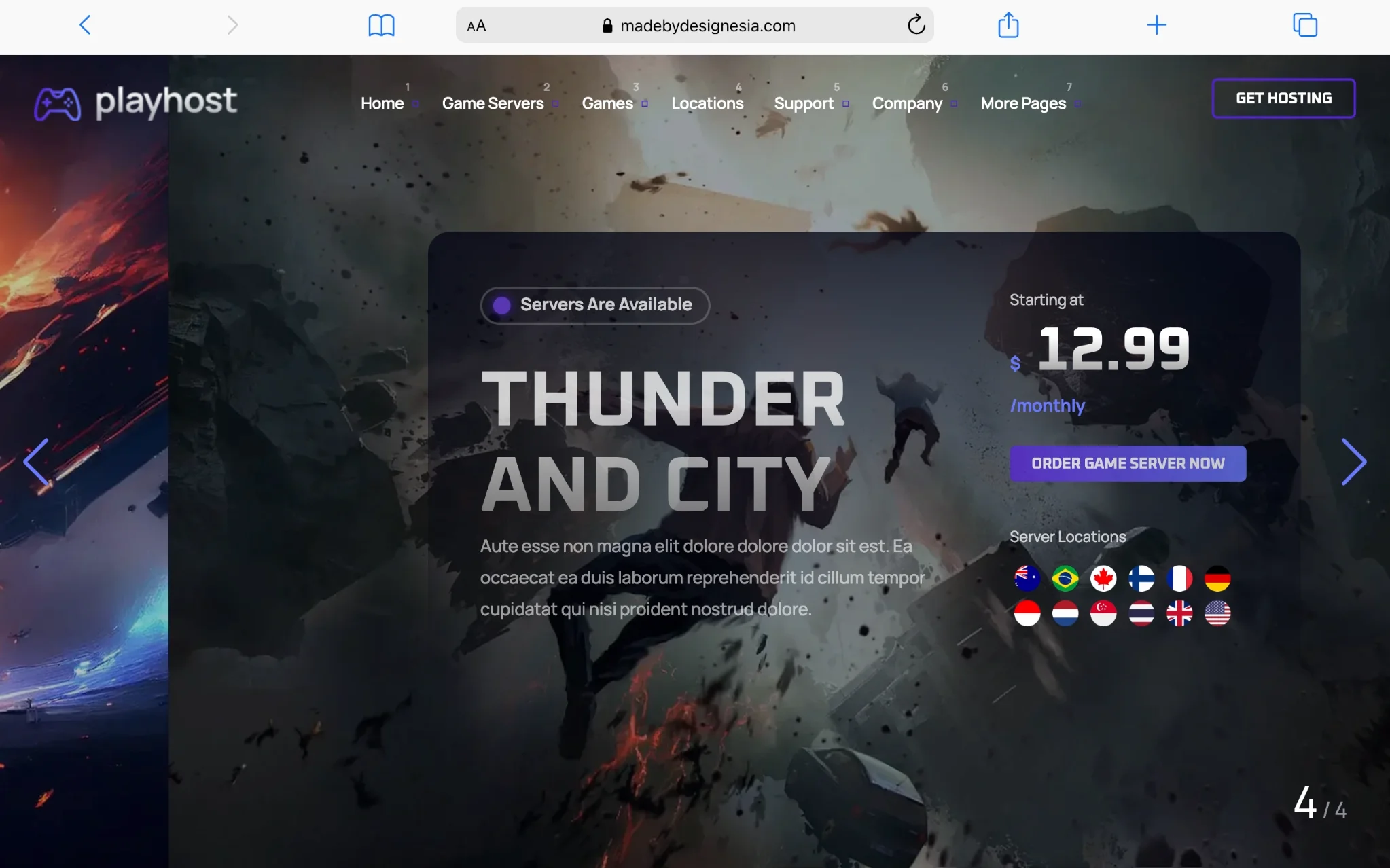Show all open tabs overview icon

(x=1304, y=25)
